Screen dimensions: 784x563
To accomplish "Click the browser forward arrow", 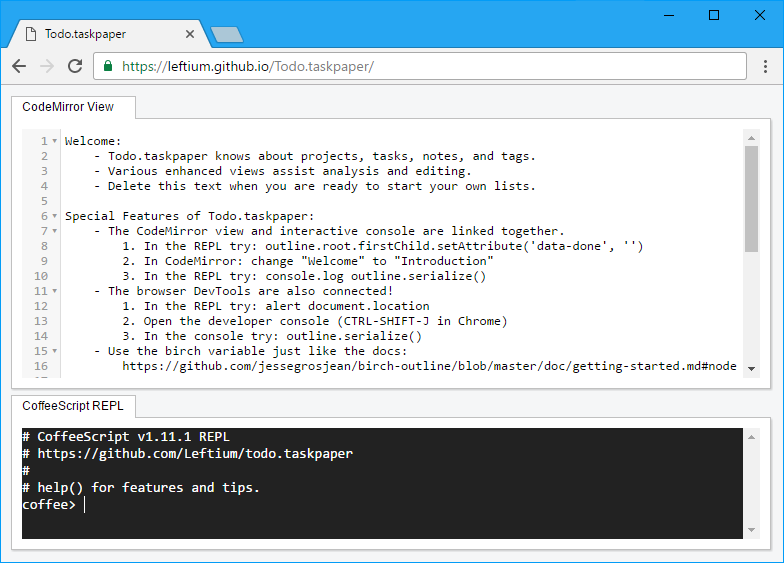I will (x=47, y=66).
